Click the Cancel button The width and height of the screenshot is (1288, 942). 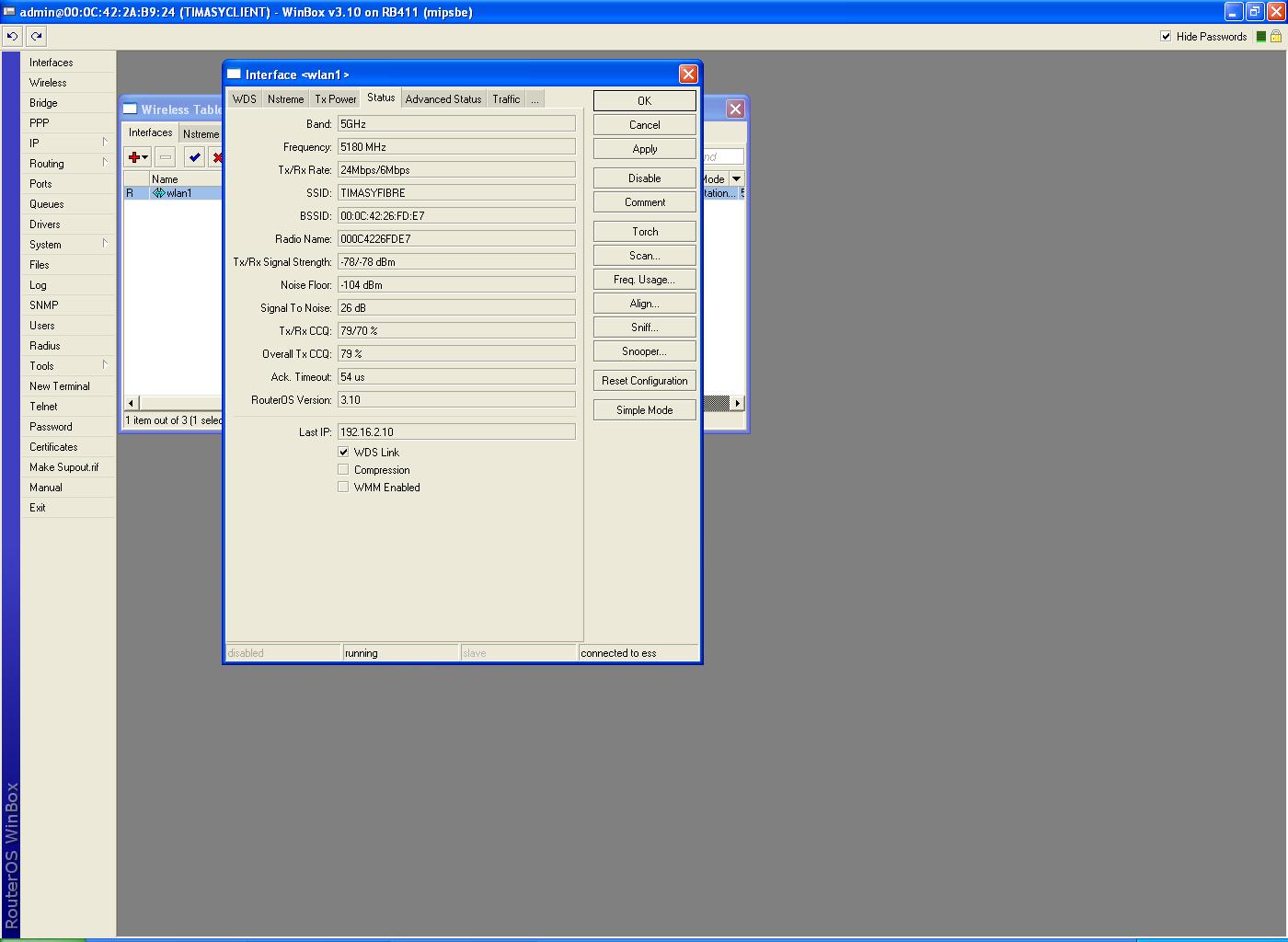(645, 125)
